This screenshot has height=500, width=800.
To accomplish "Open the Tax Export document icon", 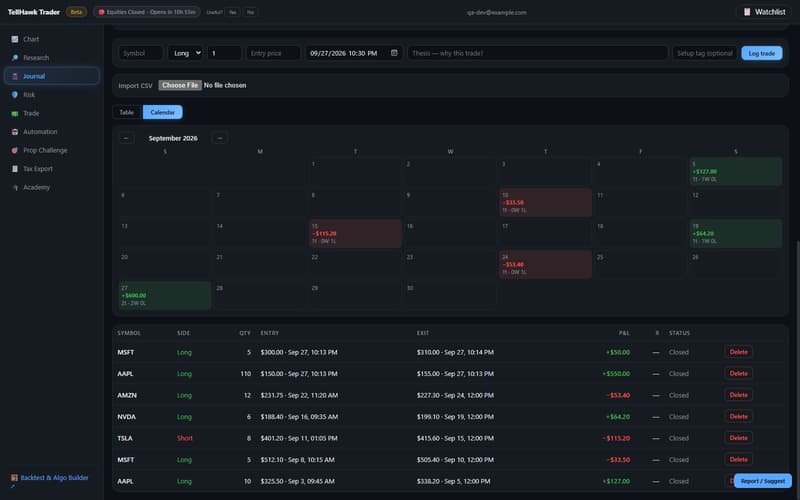I will (x=15, y=169).
